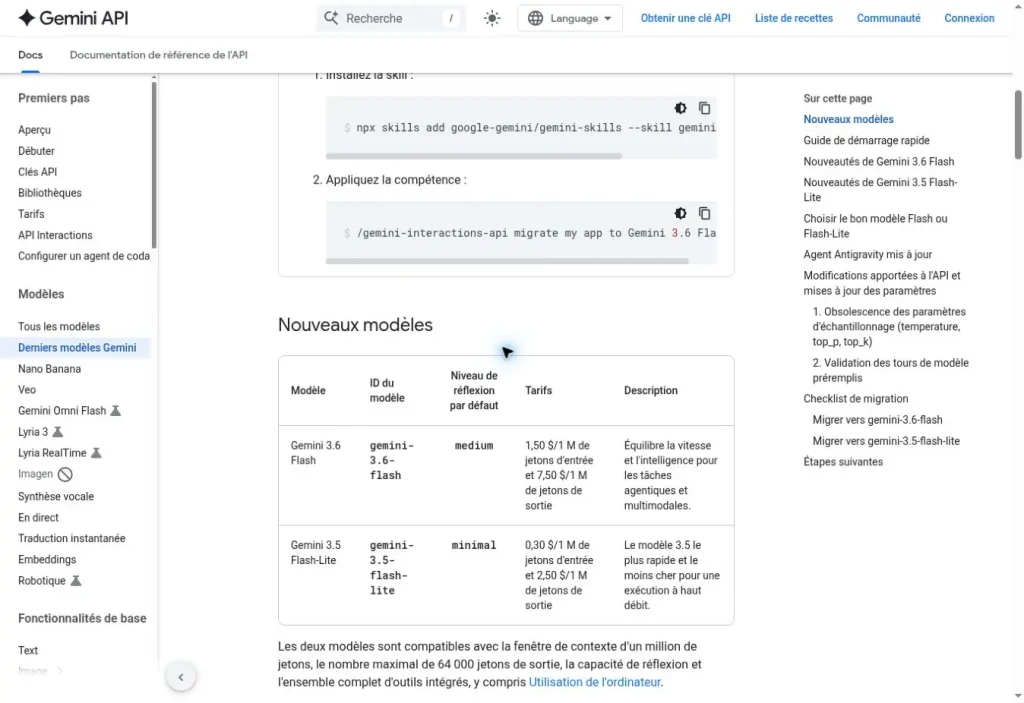Jump to Obsolescence des paramètres d'échantillonnage
The width and height of the screenshot is (1024, 703).
(889, 327)
